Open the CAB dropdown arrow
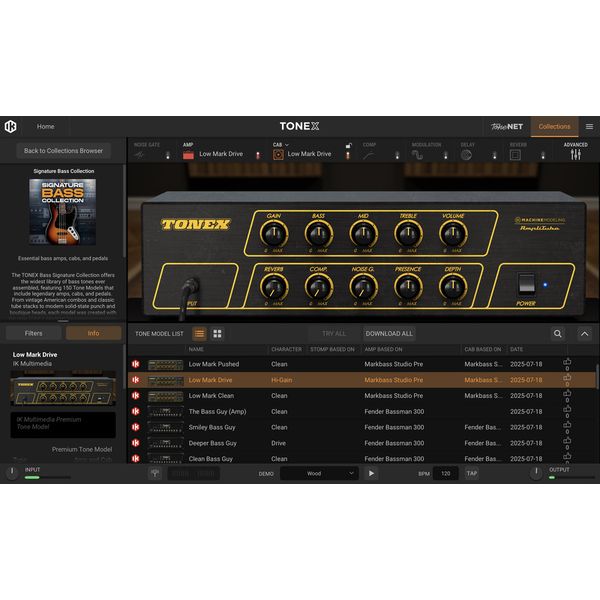600x600 pixels. point(288,145)
